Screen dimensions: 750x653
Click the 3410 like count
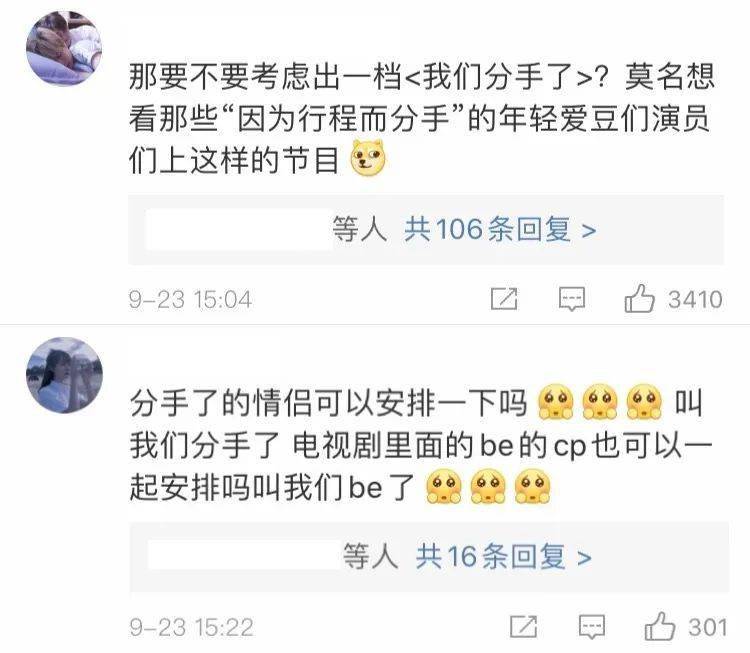tap(695, 299)
